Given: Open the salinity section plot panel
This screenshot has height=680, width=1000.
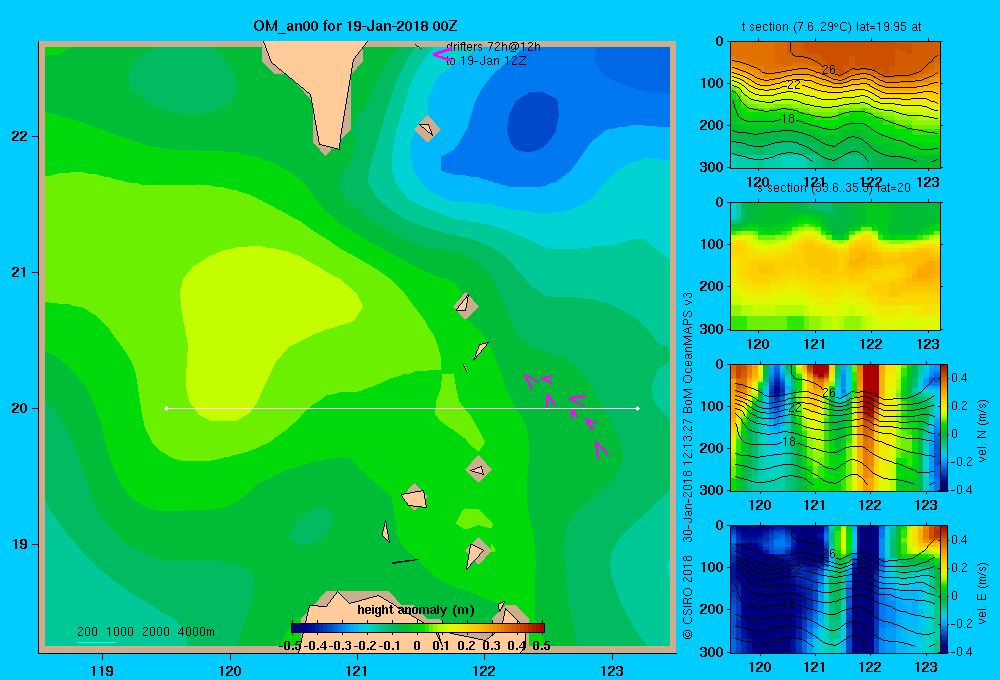Looking at the screenshot, I should click(x=835, y=266).
